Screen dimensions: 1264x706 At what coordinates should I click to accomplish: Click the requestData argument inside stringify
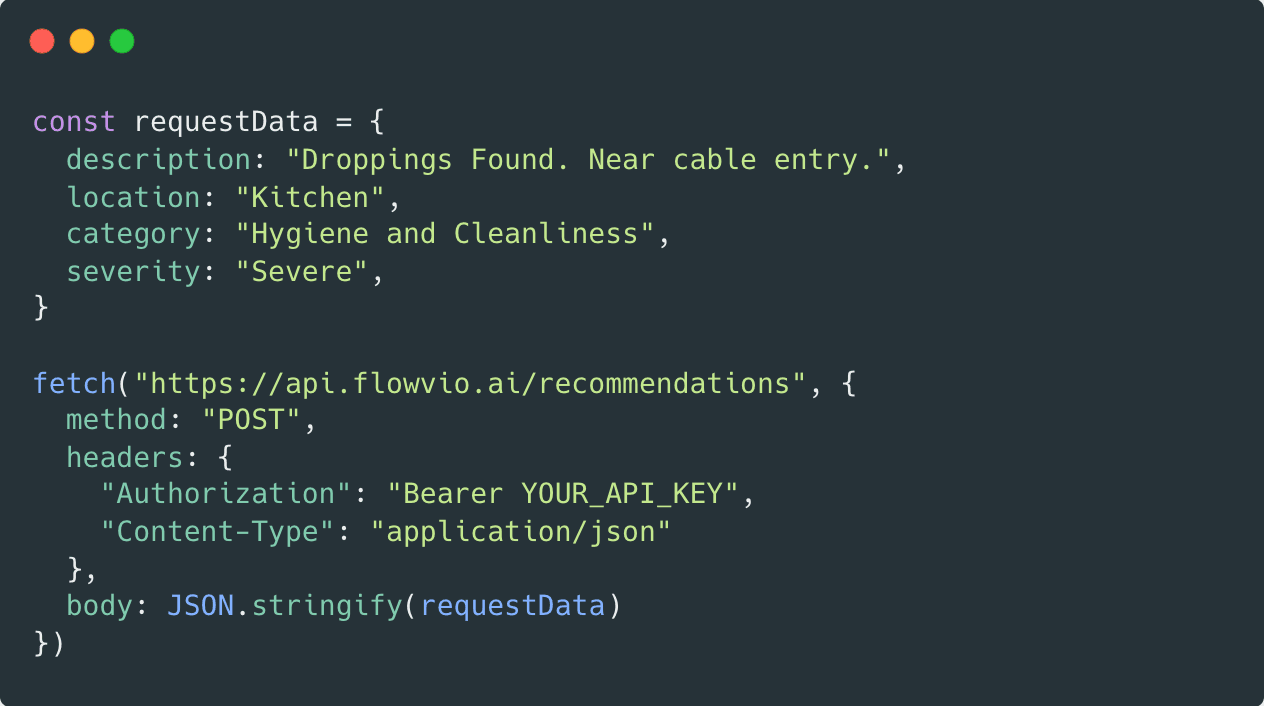tap(512, 606)
